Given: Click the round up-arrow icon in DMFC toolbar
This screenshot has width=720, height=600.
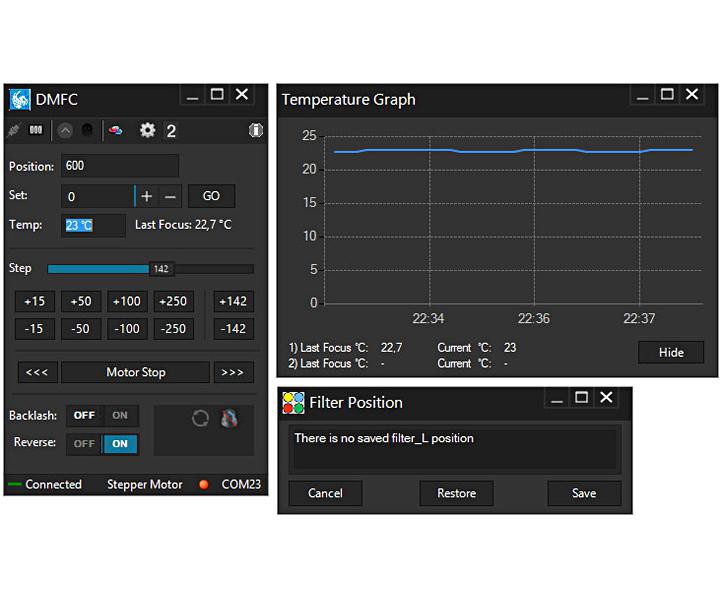Looking at the screenshot, I should click(65, 130).
